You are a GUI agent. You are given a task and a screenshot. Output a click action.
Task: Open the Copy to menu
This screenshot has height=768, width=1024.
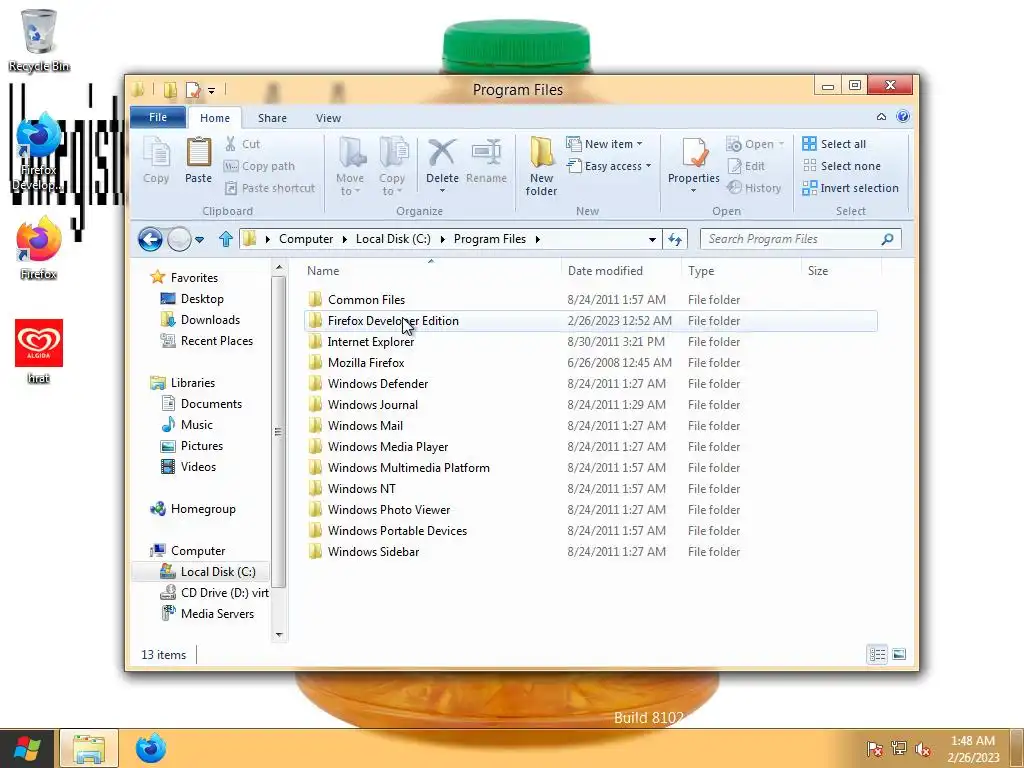(392, 166)
